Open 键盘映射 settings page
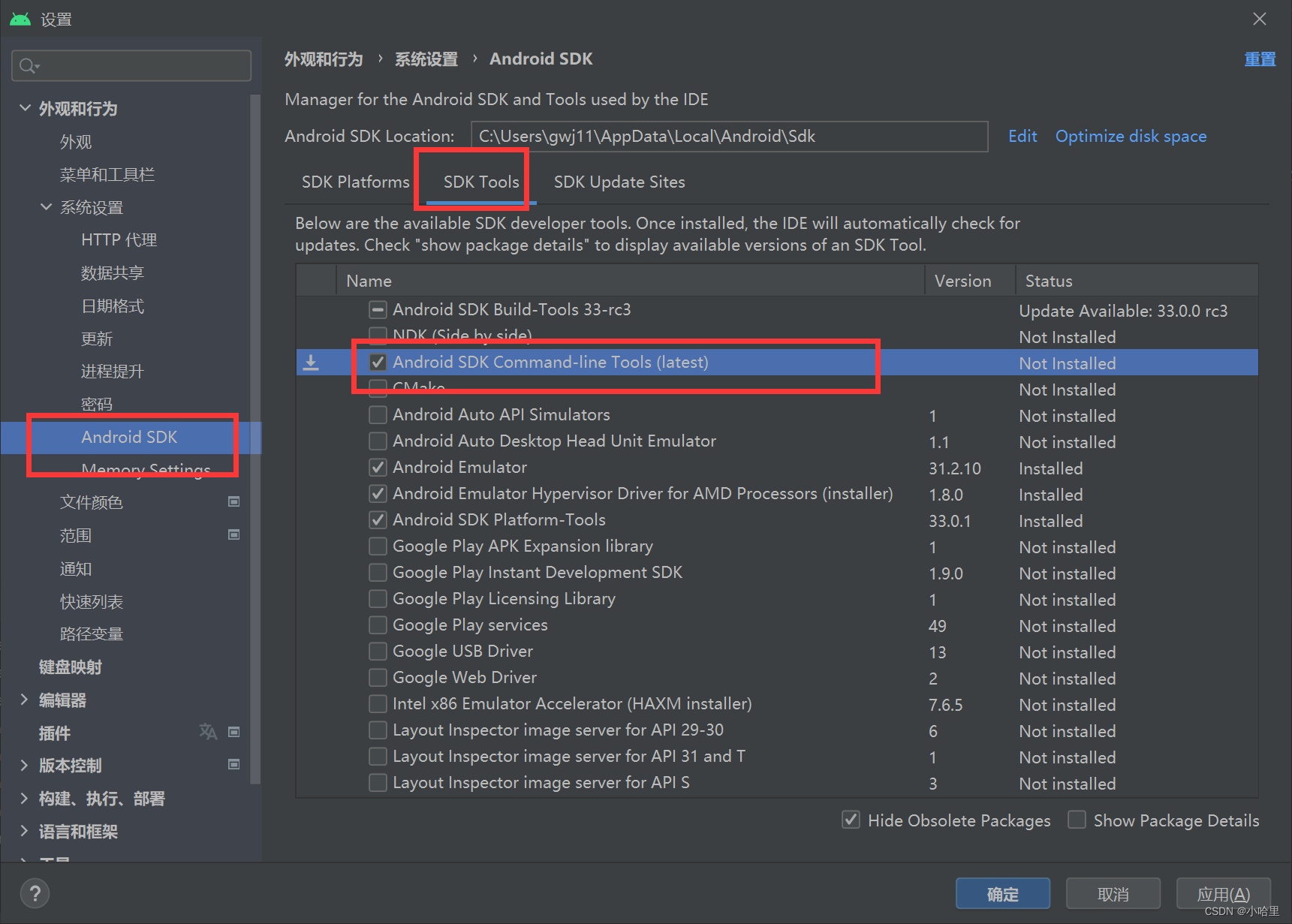 [71, 667]
